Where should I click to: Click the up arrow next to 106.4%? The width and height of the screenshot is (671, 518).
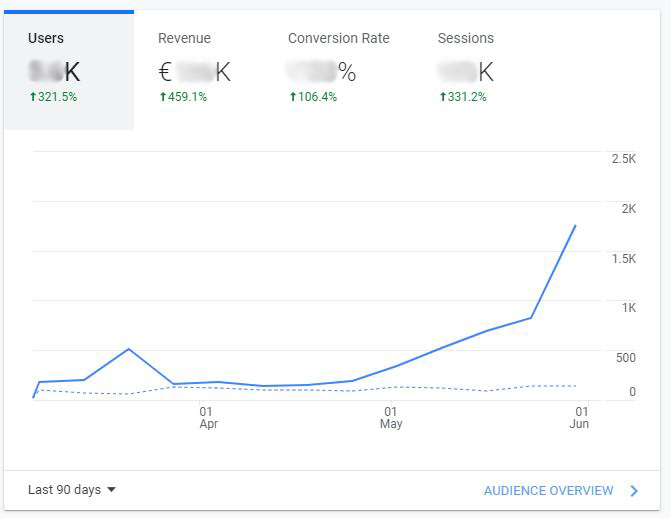(x=293, y=97)
